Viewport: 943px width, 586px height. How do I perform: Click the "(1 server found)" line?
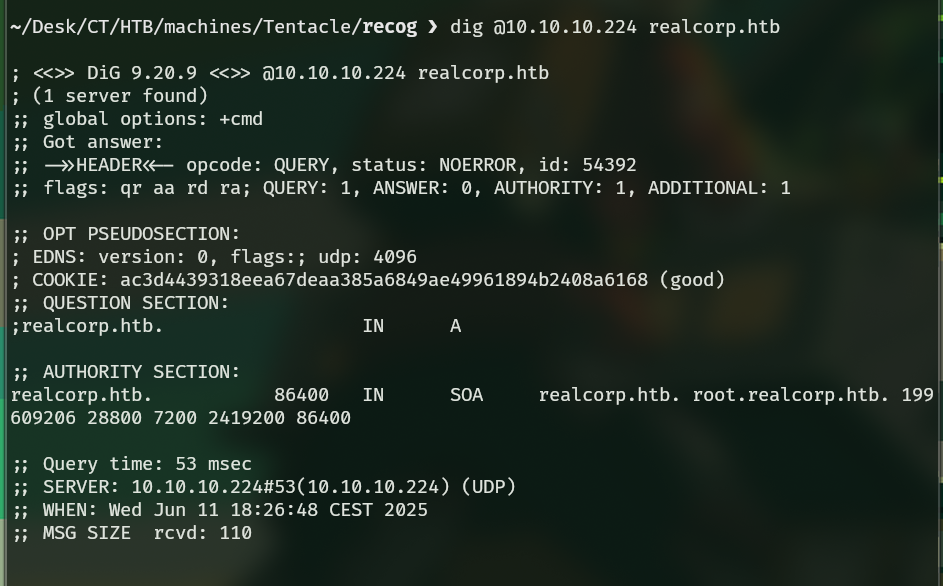click(120, 96)
